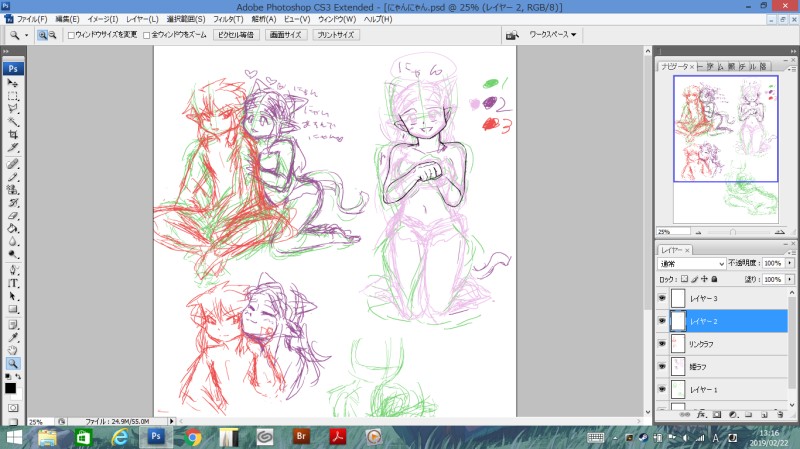Open the ファイル(F) menu
The height and width of the screenshot is (449, 800).
tap(32, 19)
